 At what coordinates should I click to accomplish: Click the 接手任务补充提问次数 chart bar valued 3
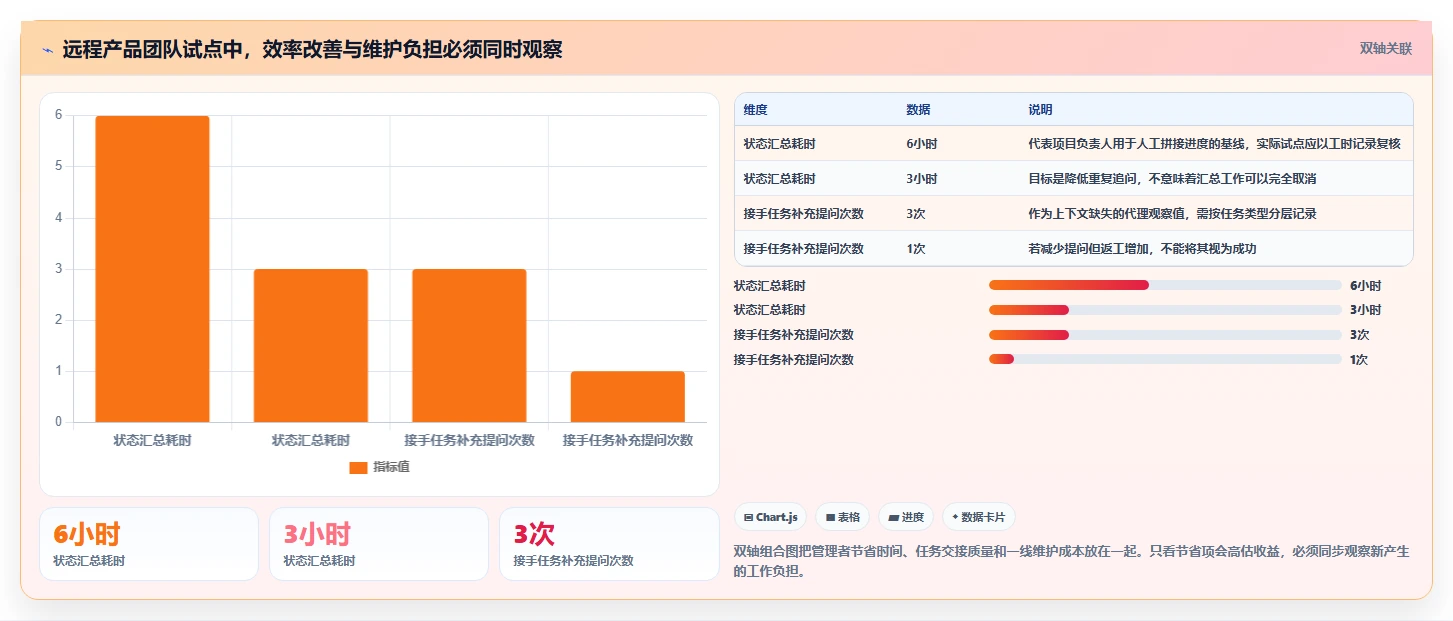pos(469,346)
